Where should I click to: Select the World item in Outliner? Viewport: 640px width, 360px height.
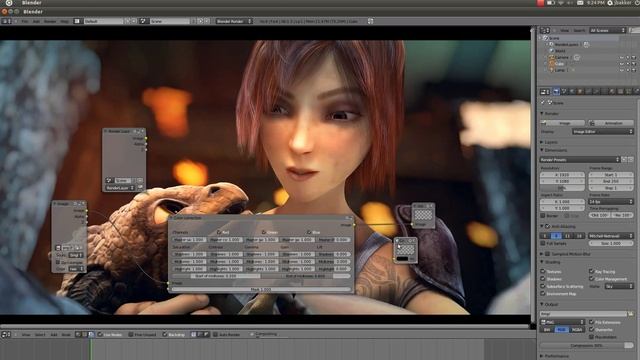click(x=560, y=51)
